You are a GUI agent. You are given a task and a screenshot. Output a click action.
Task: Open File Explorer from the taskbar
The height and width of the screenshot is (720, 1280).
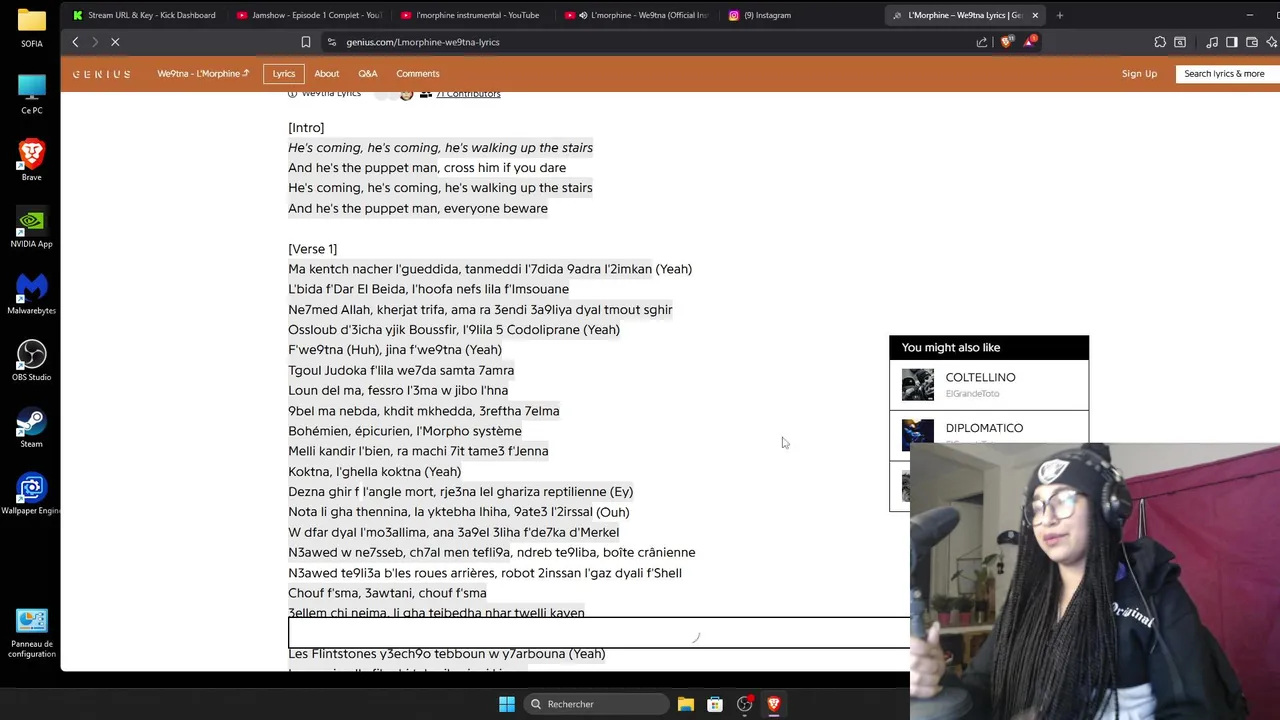coord(686,704)
